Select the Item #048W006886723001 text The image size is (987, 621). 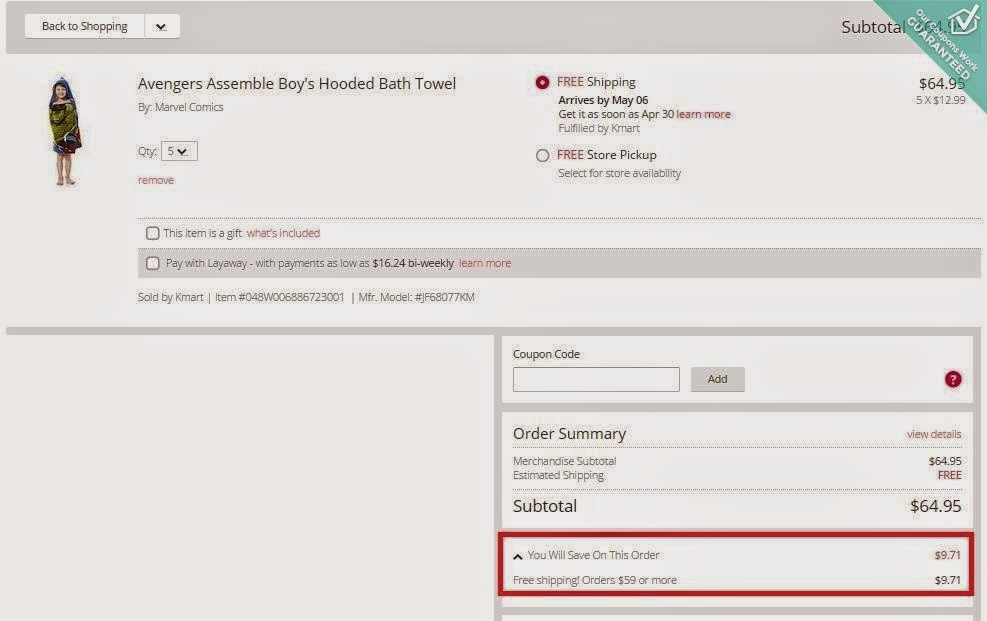click(279, 297)
